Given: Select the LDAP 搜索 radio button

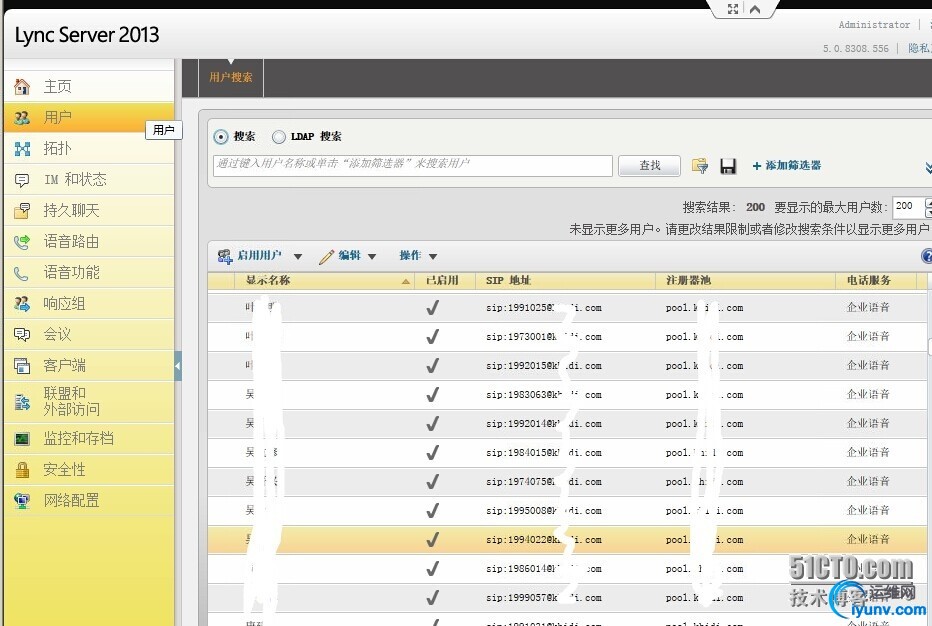Looking at the screenshot, I should tap(279, 137).
